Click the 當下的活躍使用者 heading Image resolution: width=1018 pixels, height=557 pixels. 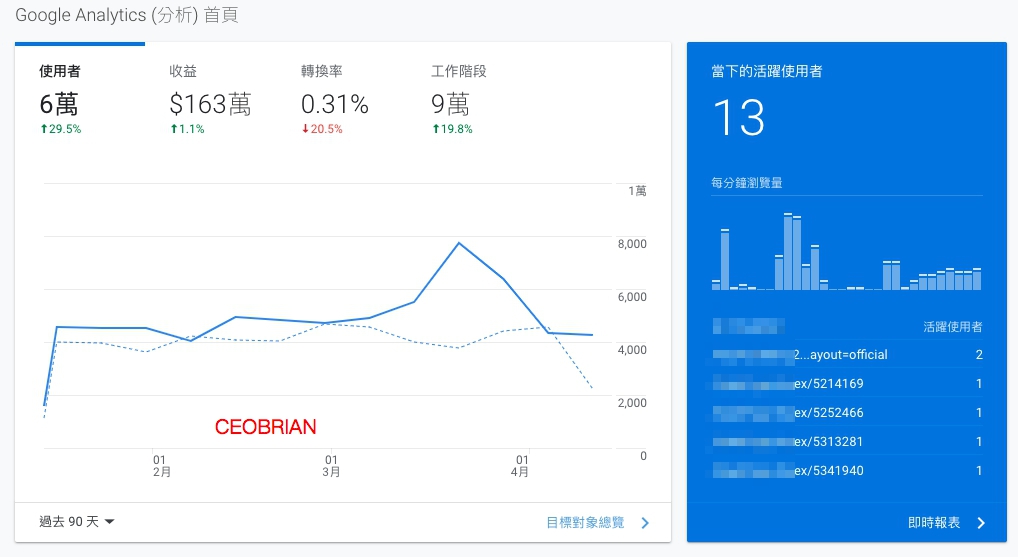(x=767, y=71)
